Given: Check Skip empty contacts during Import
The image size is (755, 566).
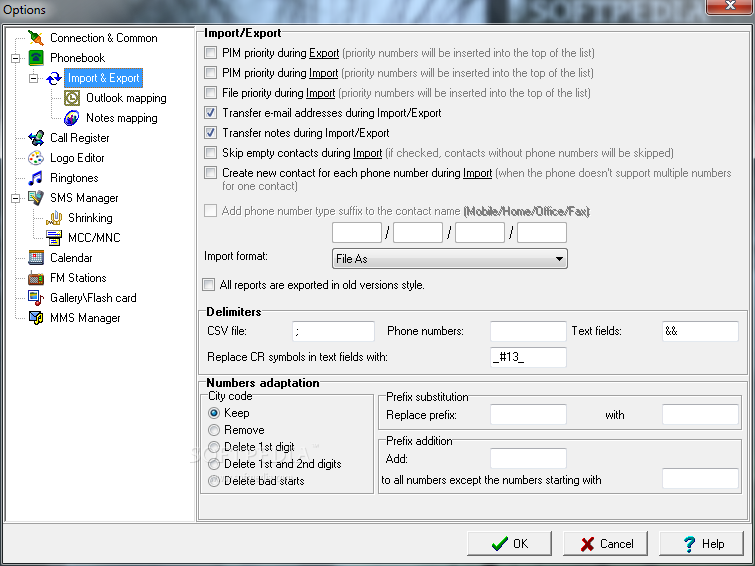Looking at the screenshot, I should (210, 153).
